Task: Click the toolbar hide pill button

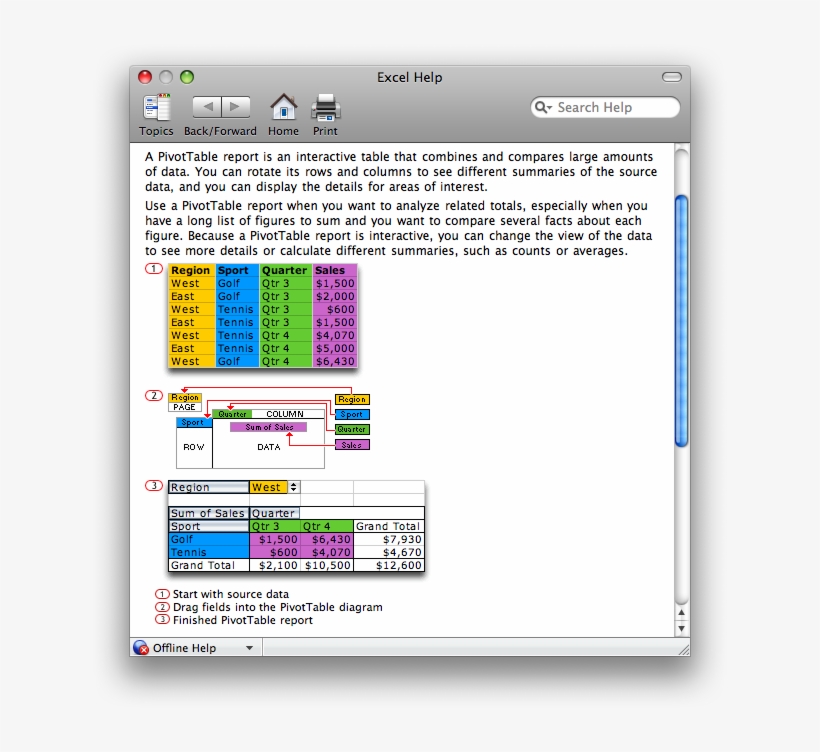Action: click(671, 77)
